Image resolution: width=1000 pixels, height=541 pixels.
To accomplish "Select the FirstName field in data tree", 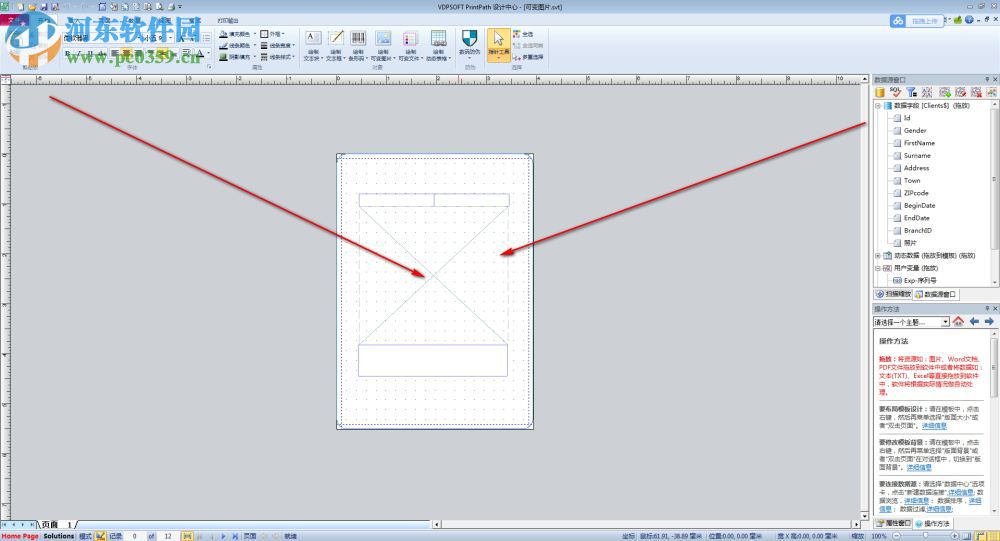I will (919, 143).
